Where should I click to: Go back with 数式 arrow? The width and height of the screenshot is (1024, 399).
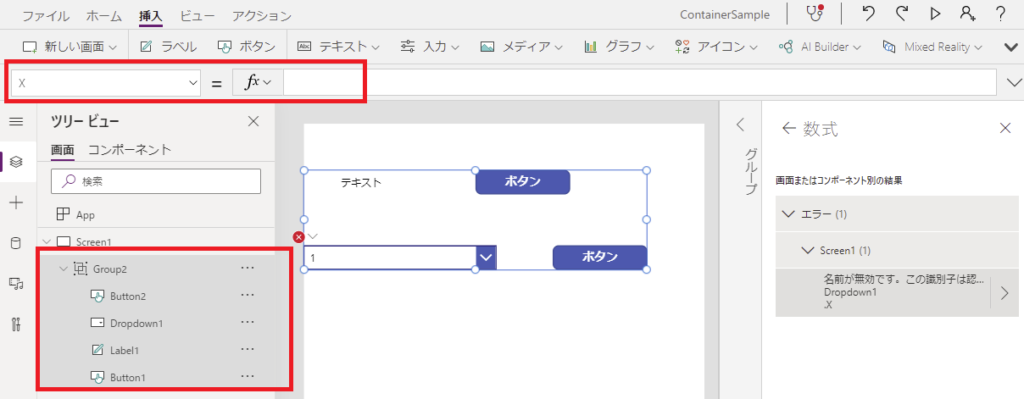pyautogui.click(x=789, y=129)
